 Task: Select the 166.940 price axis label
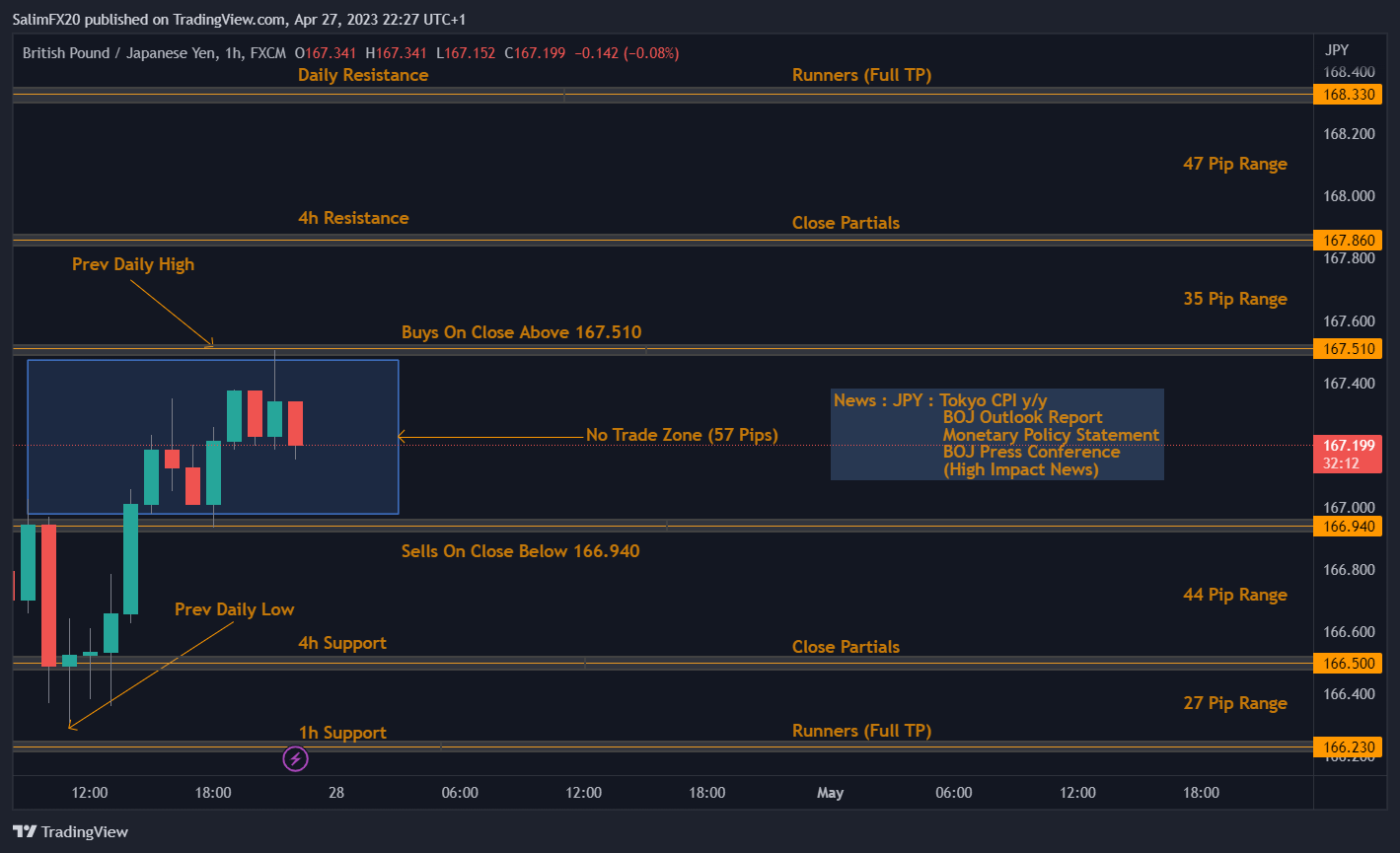click(x=1348, y=527)
